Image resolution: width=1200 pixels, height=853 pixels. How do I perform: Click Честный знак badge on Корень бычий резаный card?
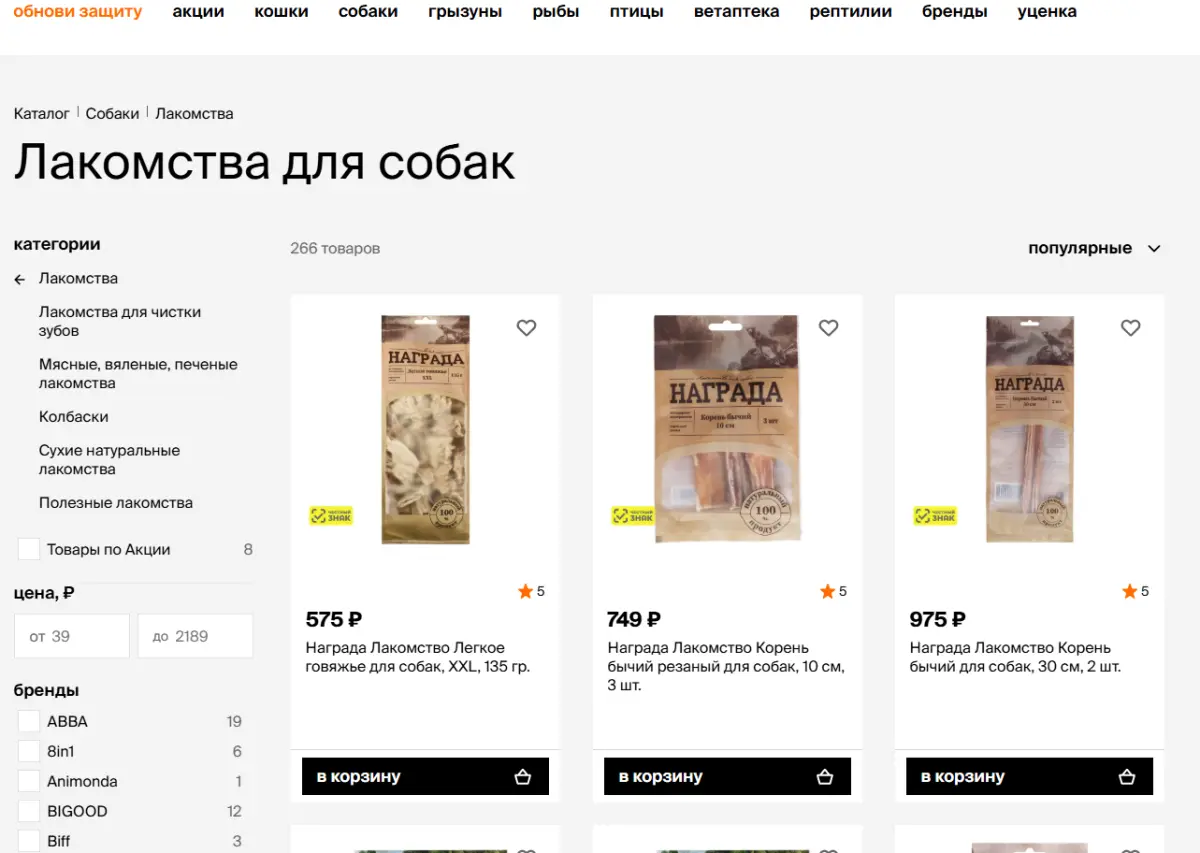point(633,515)
